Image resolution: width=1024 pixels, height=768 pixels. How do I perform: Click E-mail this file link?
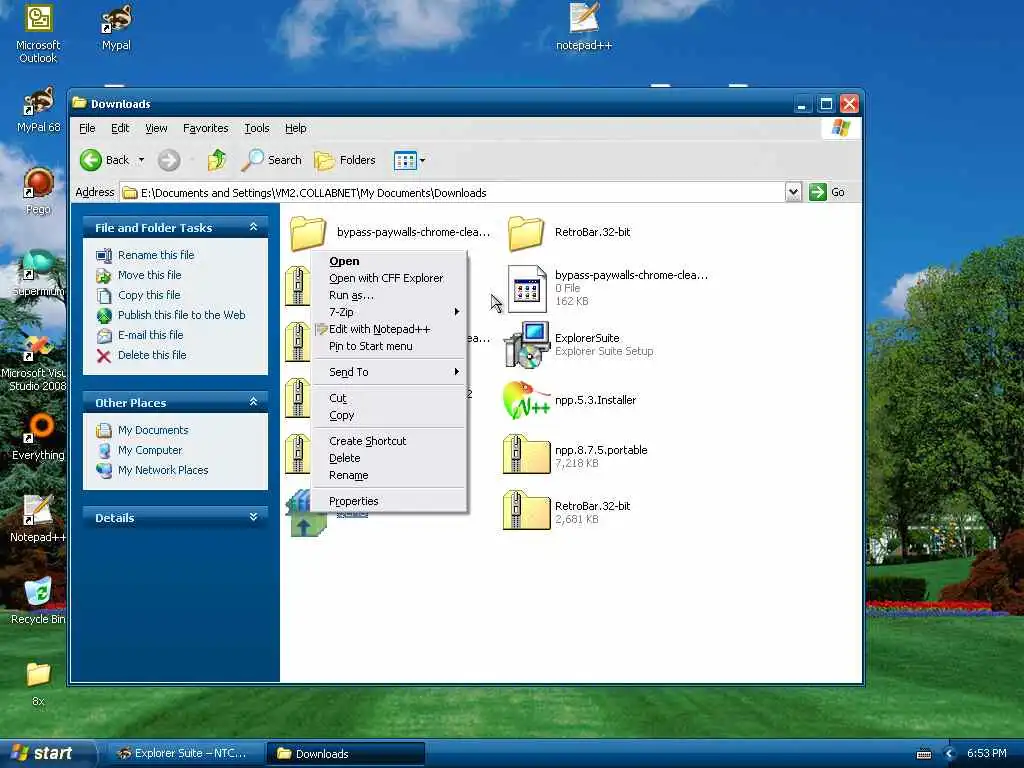(x=150, y=335)
